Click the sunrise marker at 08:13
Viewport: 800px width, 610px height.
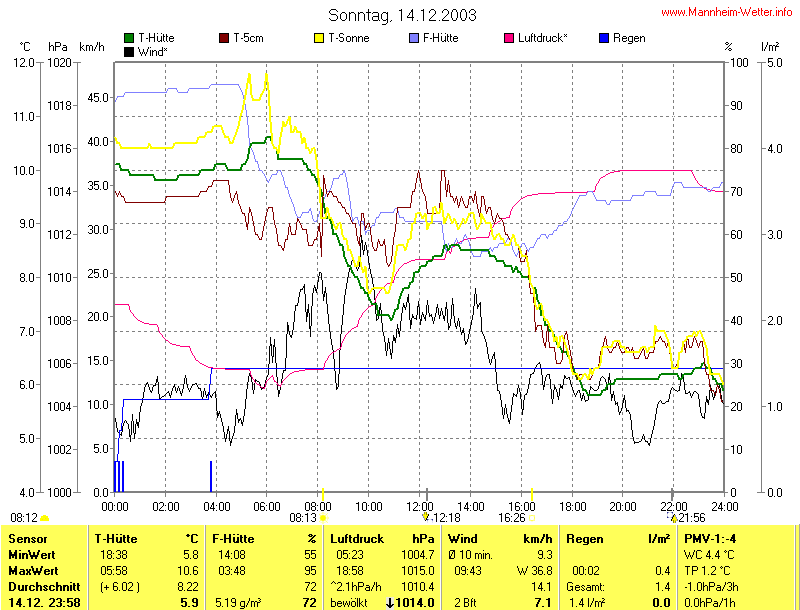(x=322, y=518)
